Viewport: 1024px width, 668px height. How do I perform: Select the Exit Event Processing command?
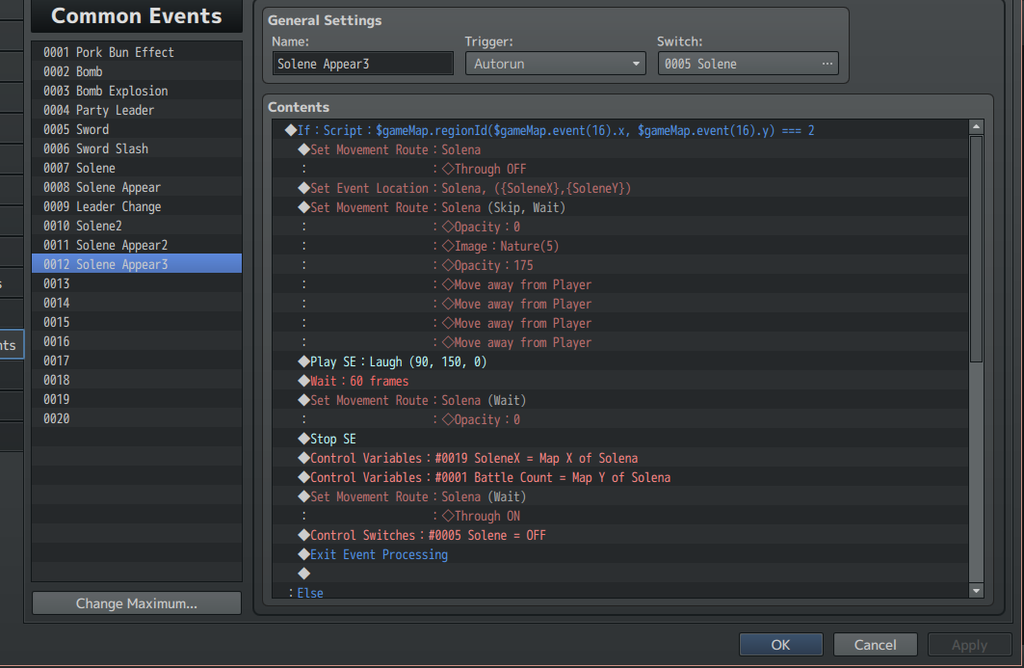pos(378,554)
